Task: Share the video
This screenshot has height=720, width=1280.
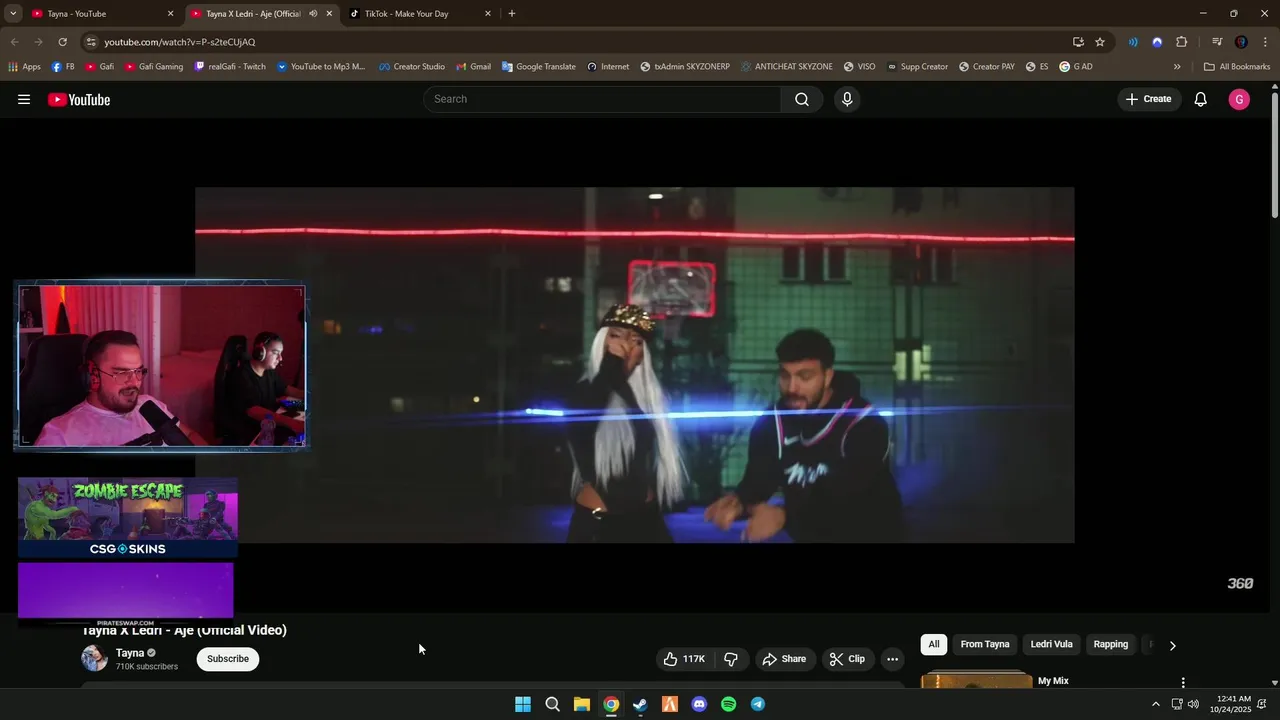Action: [x=784, y=659]
